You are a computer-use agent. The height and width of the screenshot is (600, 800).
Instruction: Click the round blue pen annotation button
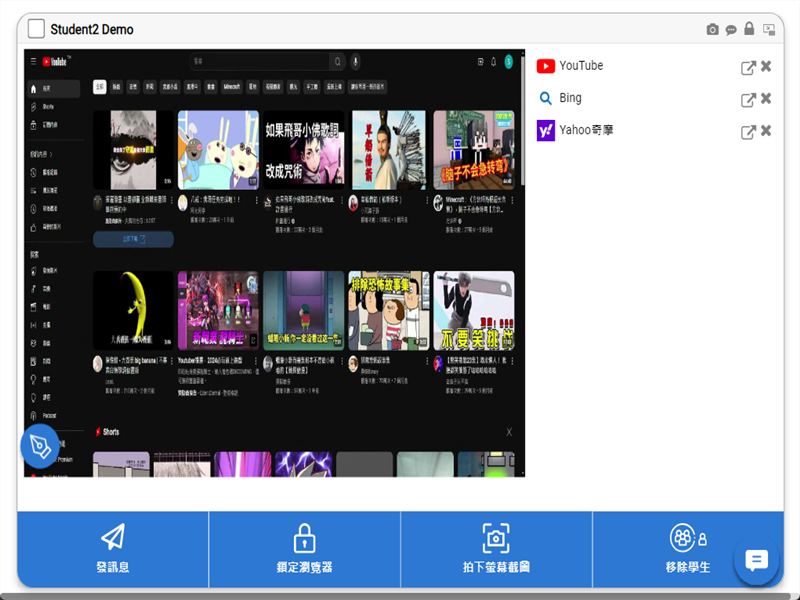[x=40, y=447]
